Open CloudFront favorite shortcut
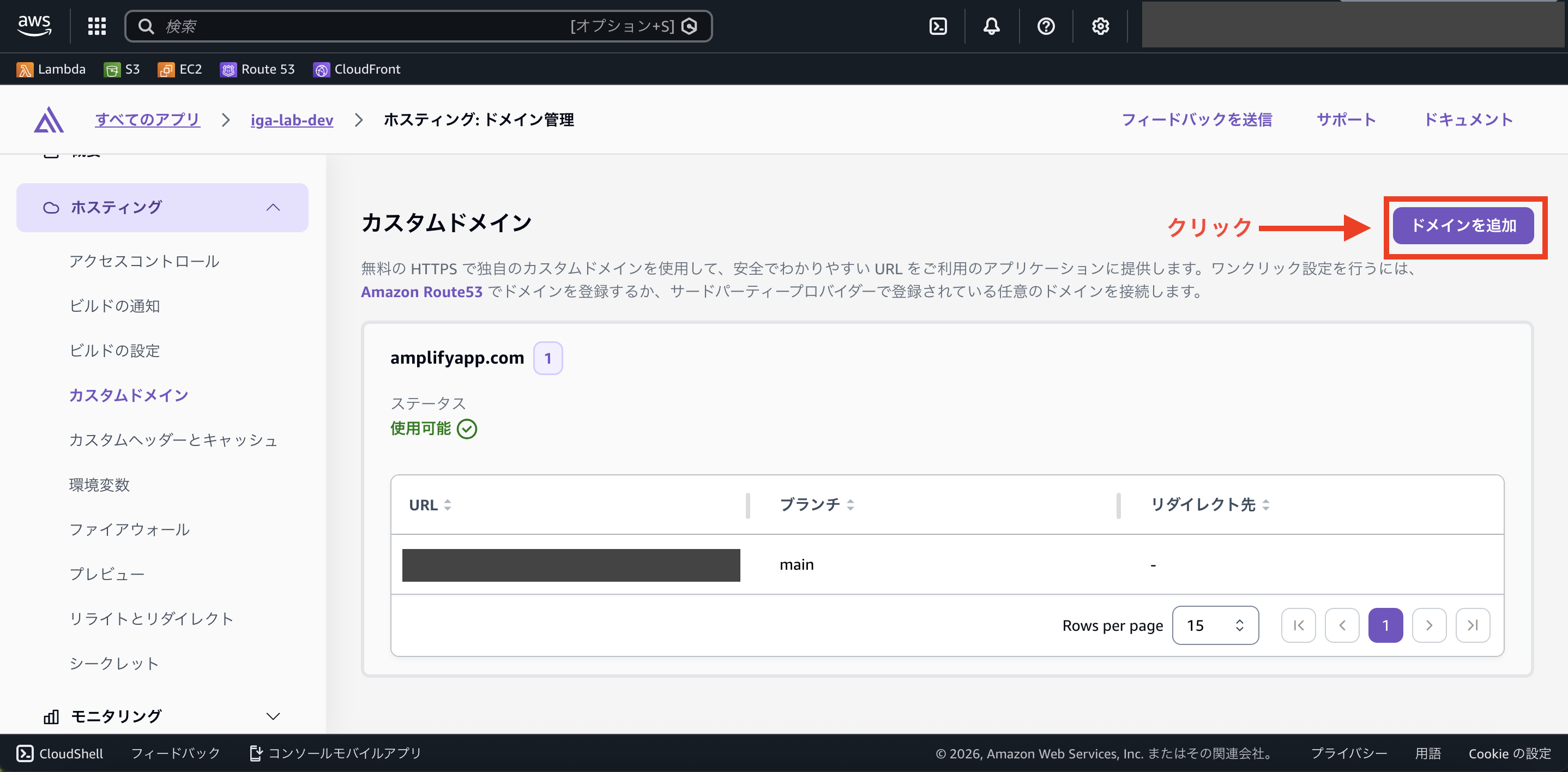The width and height of the screenshot is (1568, 772). point(357,69)
